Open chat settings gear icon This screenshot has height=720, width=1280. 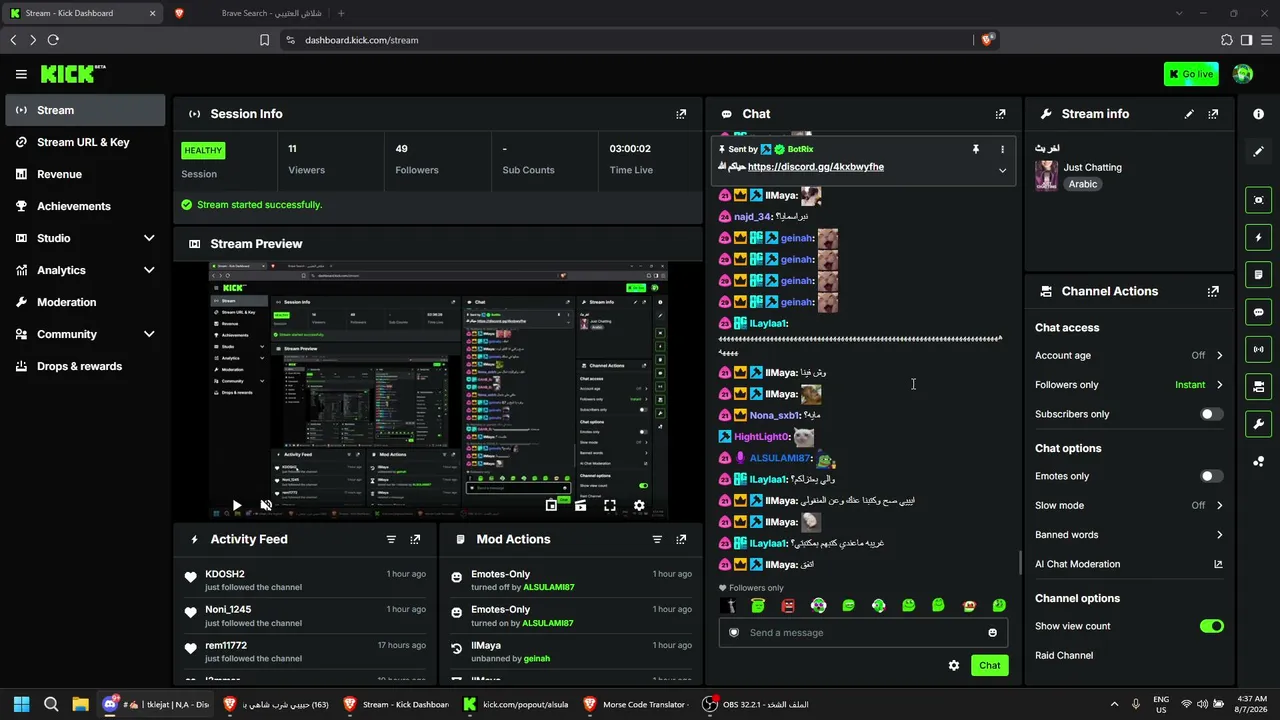tap(954, 665)
